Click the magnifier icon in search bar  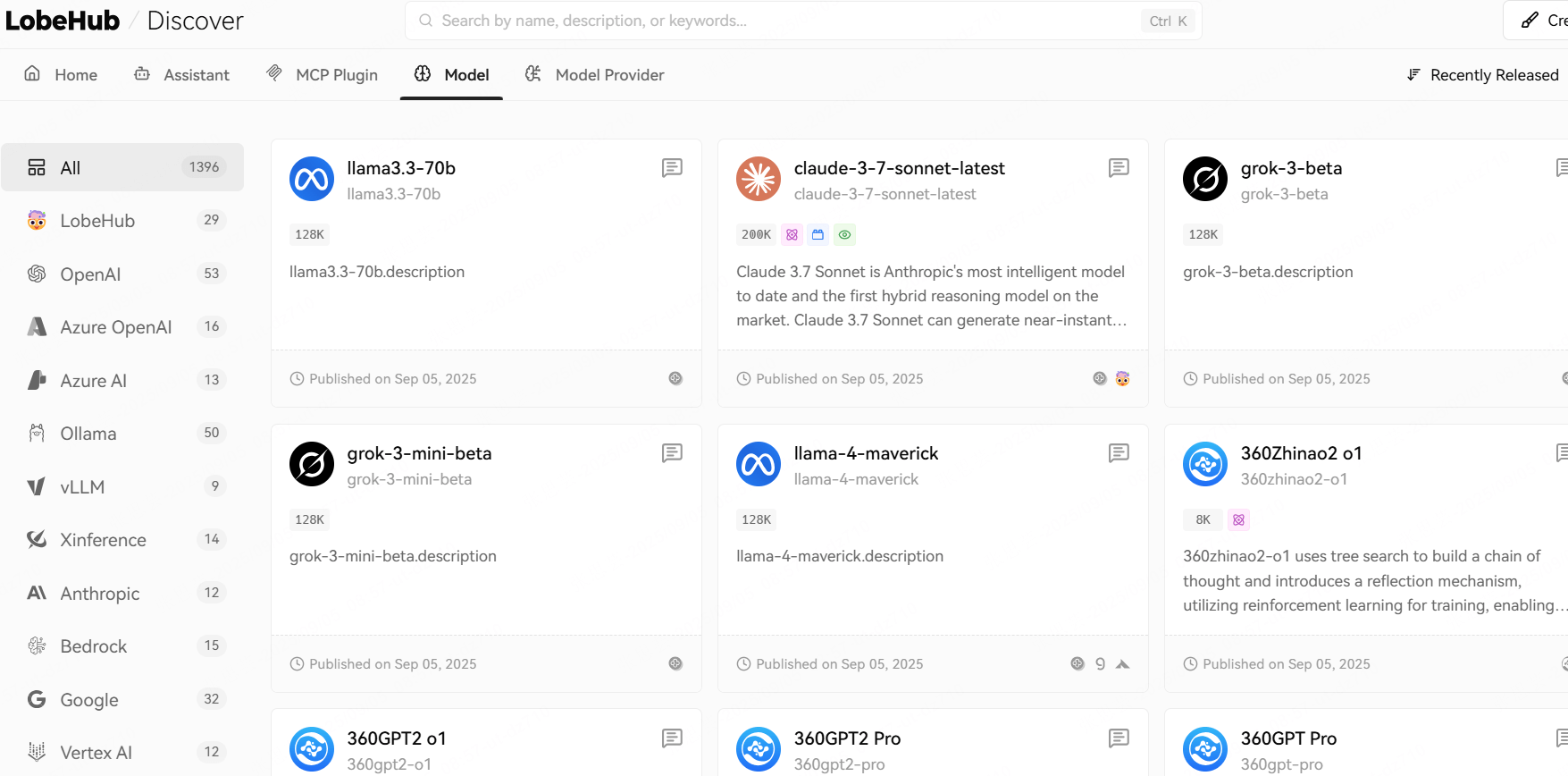(426, 21)
